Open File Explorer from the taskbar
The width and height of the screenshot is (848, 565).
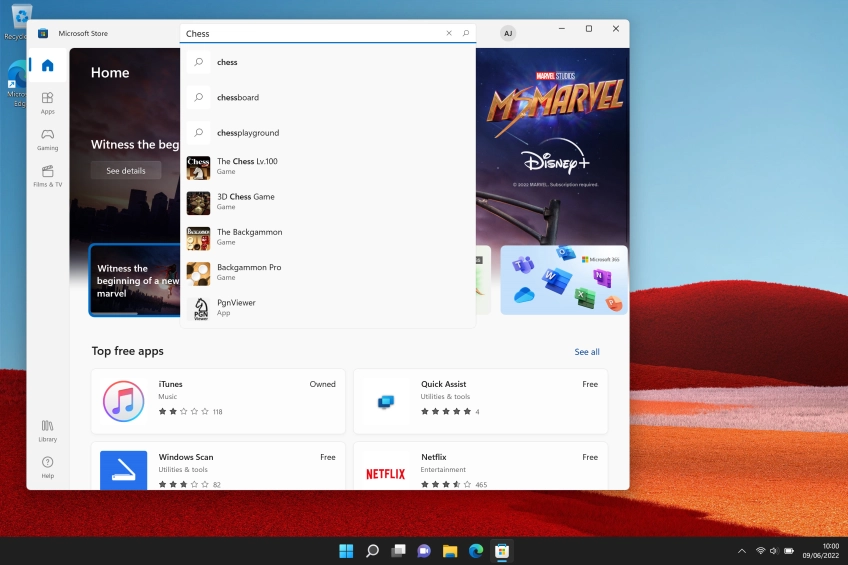450,551
